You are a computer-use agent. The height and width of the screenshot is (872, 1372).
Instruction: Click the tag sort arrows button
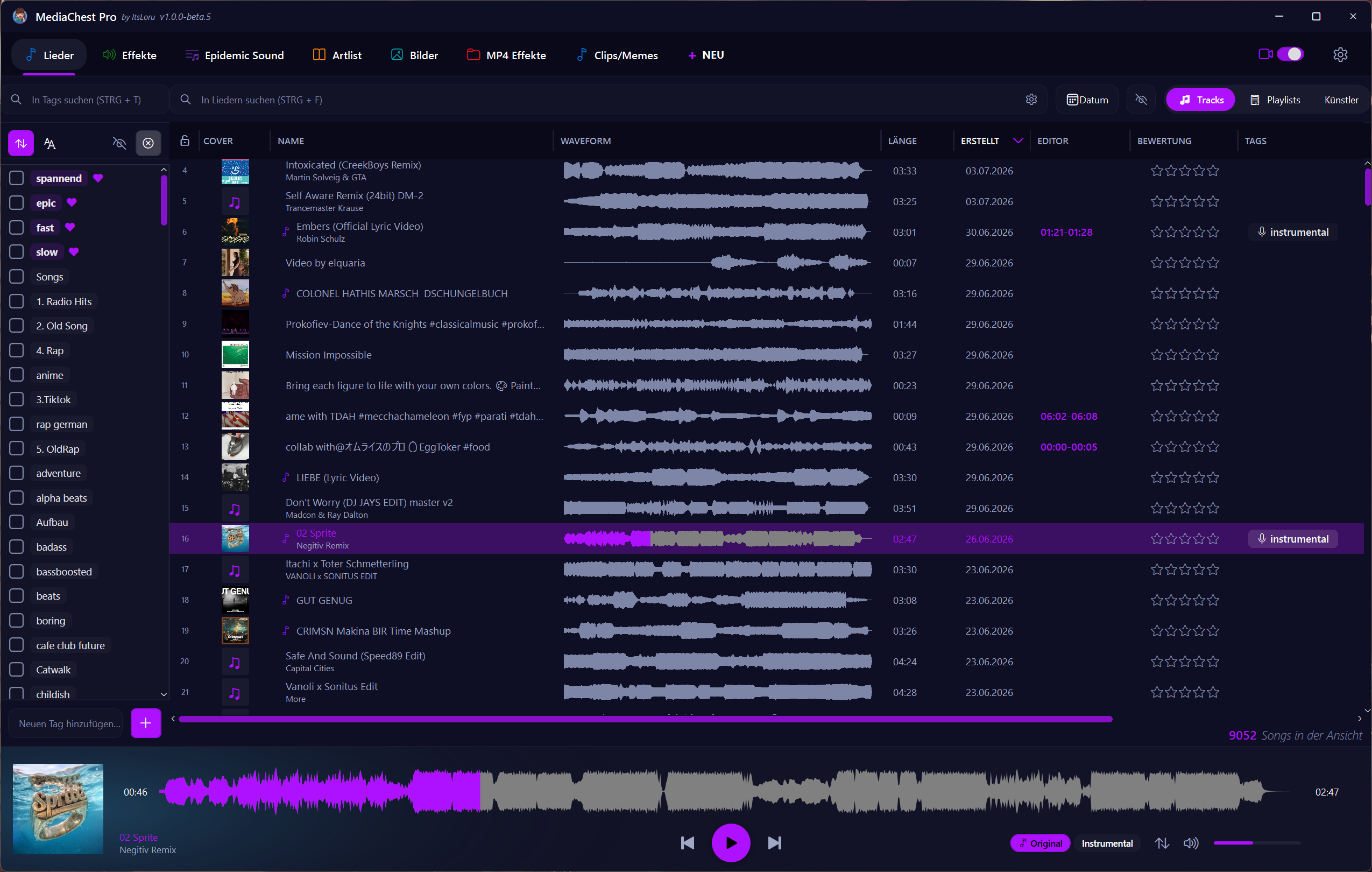point(21,143)
